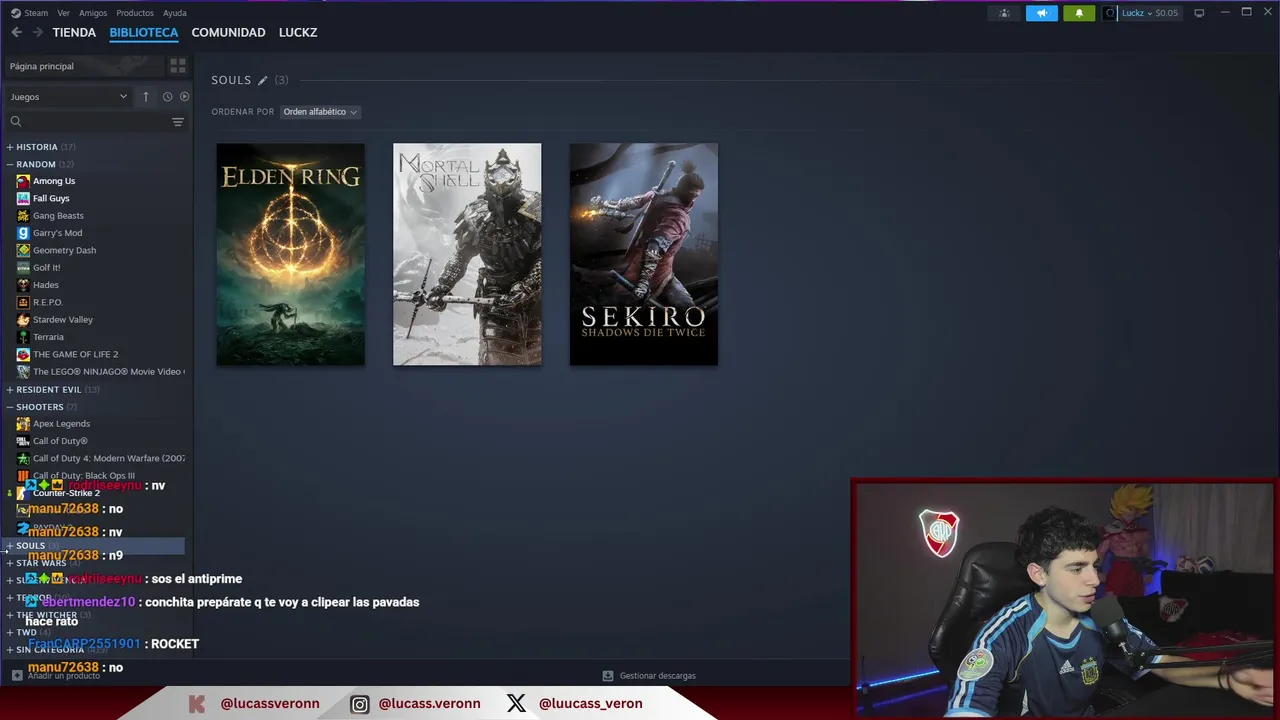
Task: Click the Golf It! game icon
Action: (x=23, y=268)
